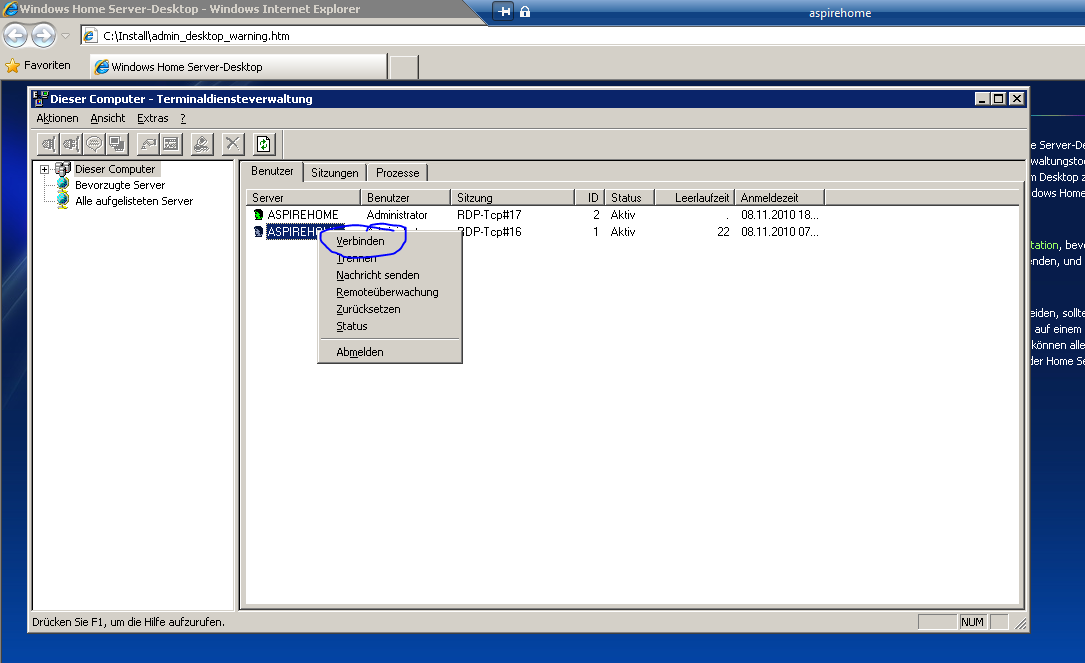Click the Connect plug toolbar icon

pos(48,144)
